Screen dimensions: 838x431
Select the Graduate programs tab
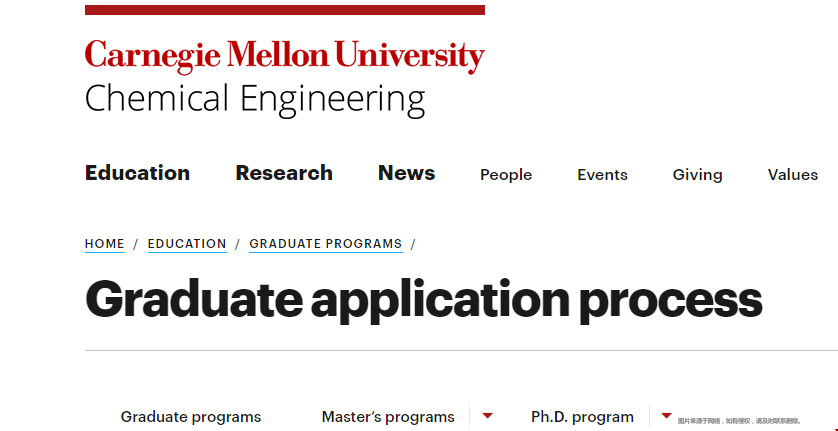pyautogui.click(x=191, y=417)
